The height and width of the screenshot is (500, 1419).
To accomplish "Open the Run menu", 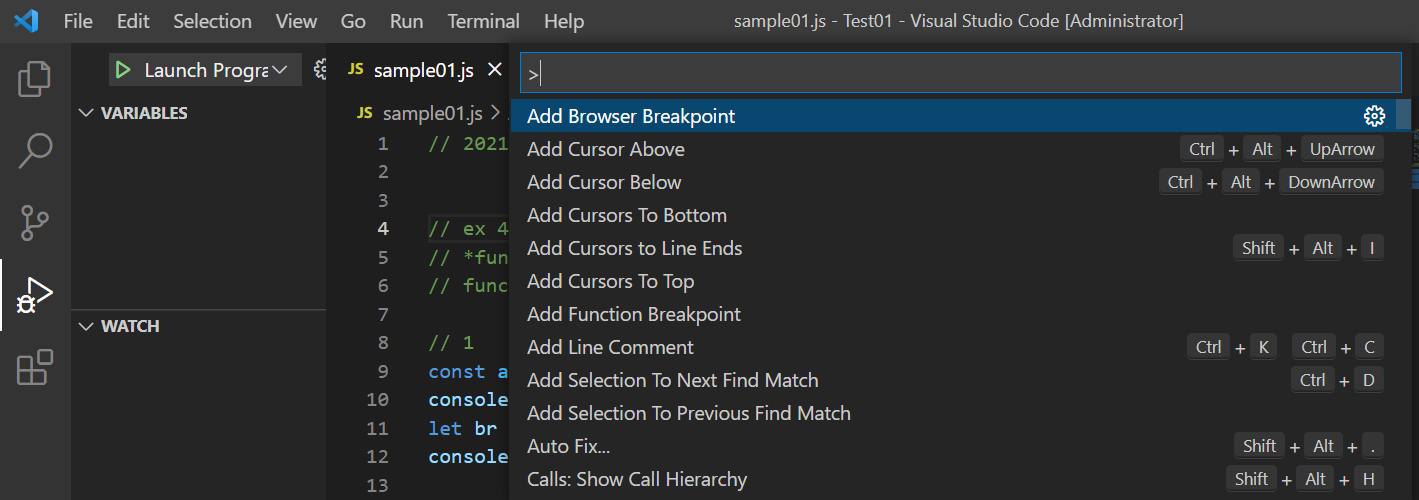I will (x=406, y=21).
